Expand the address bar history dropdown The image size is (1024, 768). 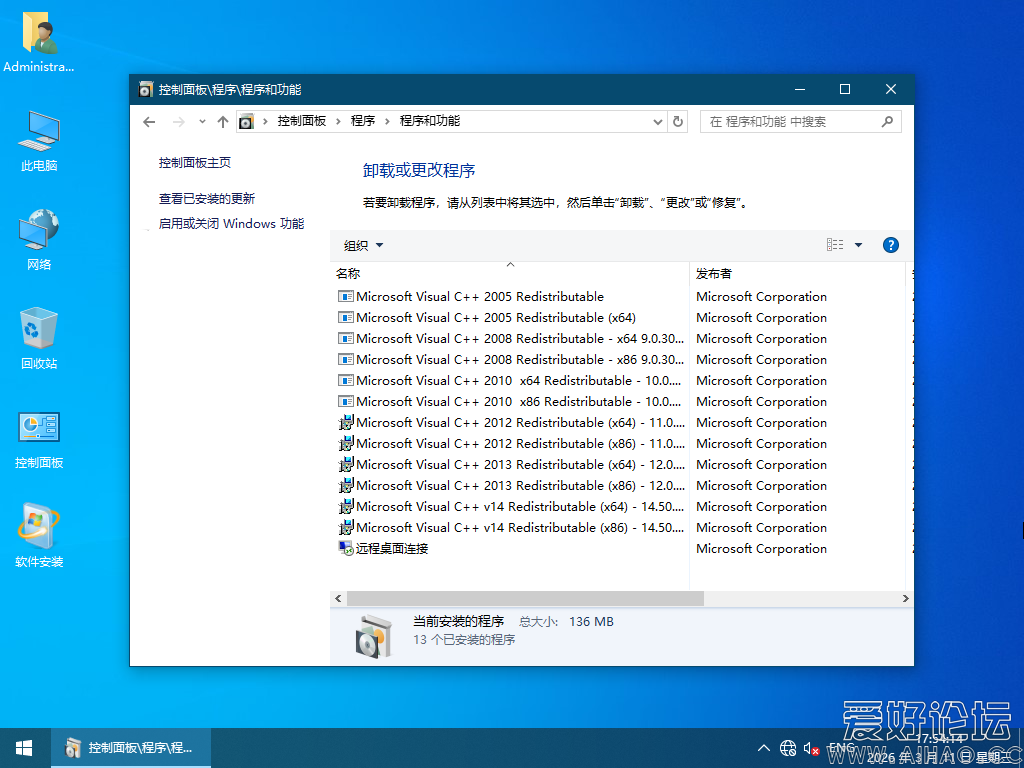[658, 121]
